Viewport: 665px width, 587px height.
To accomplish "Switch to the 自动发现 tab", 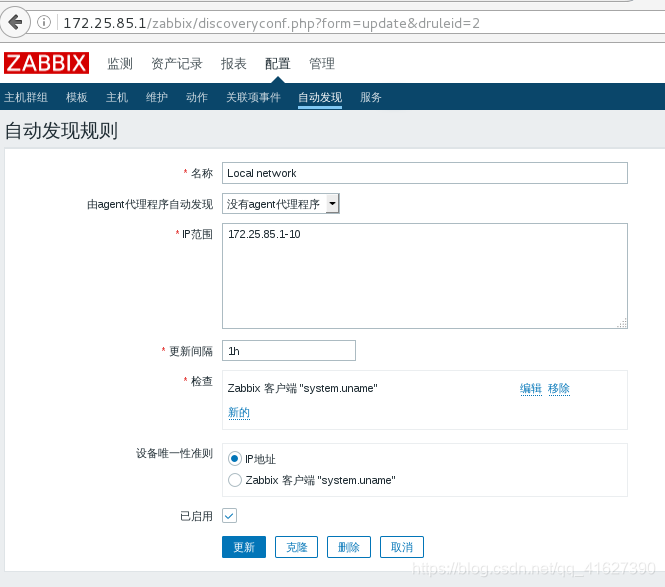I will coord(320,97).
